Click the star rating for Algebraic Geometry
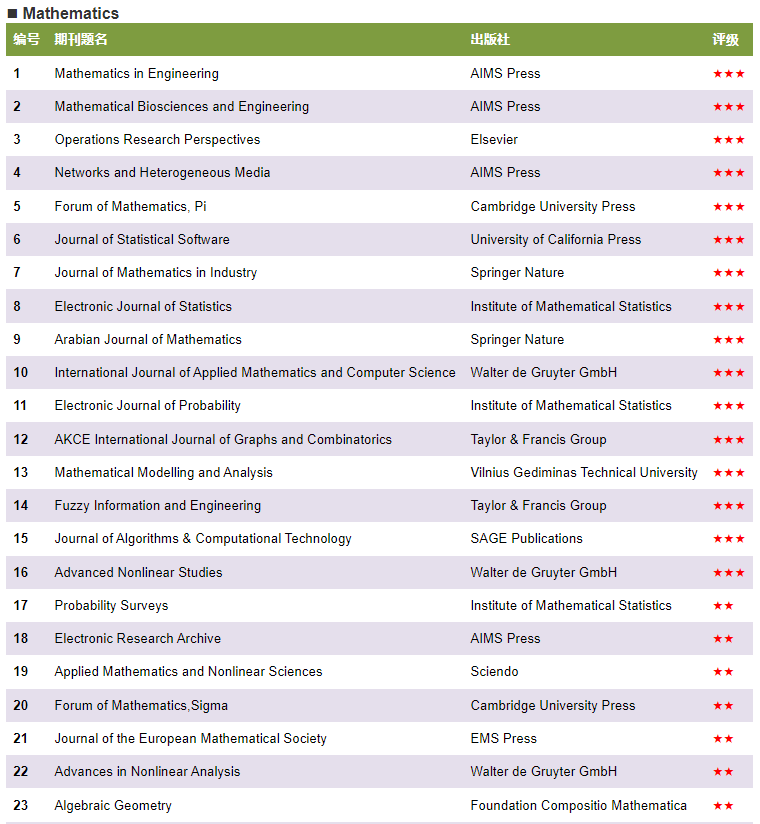 723,806
